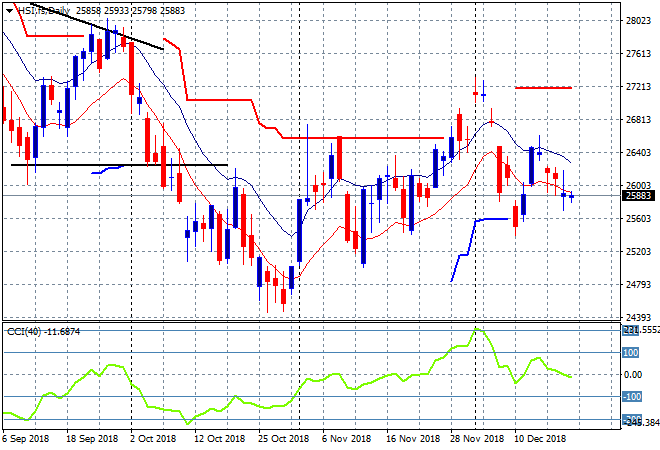Click the 28 Nov 2018 date label
This screenshot has width=660, height=450.
[477, 439]
